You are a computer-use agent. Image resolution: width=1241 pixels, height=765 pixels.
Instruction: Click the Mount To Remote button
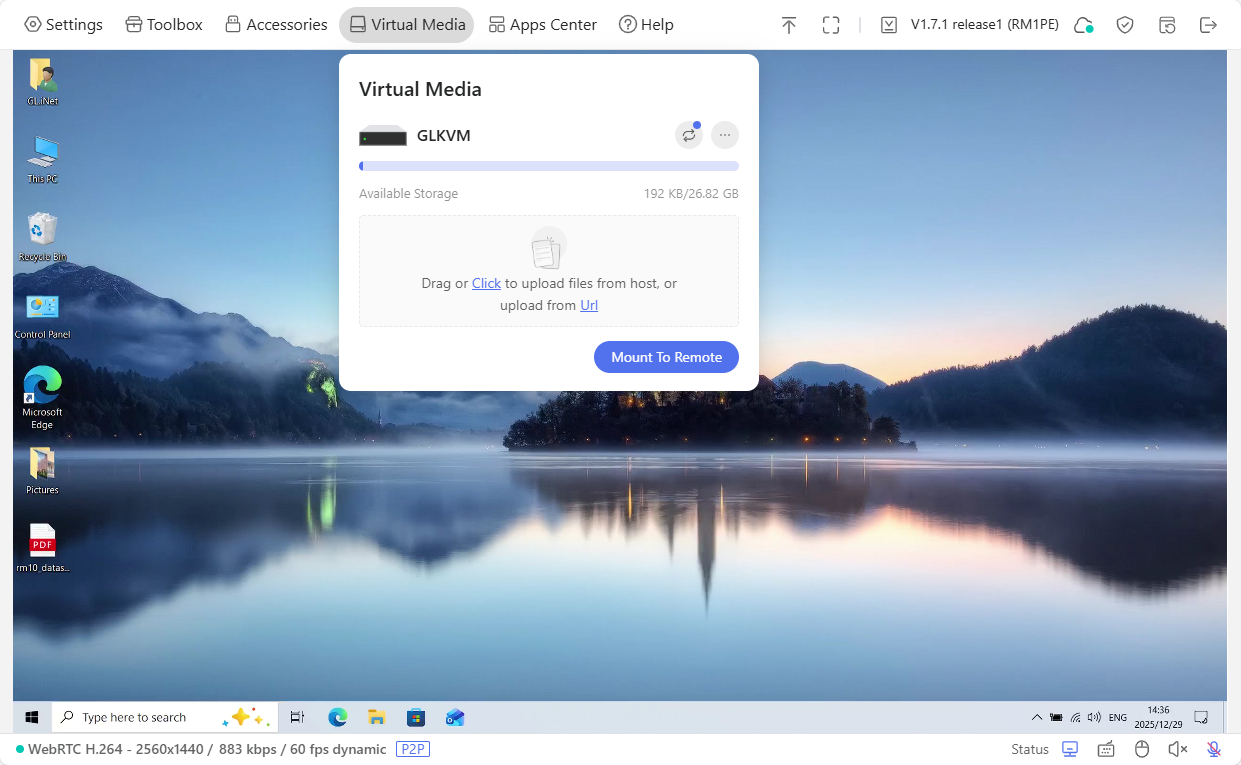666,357
